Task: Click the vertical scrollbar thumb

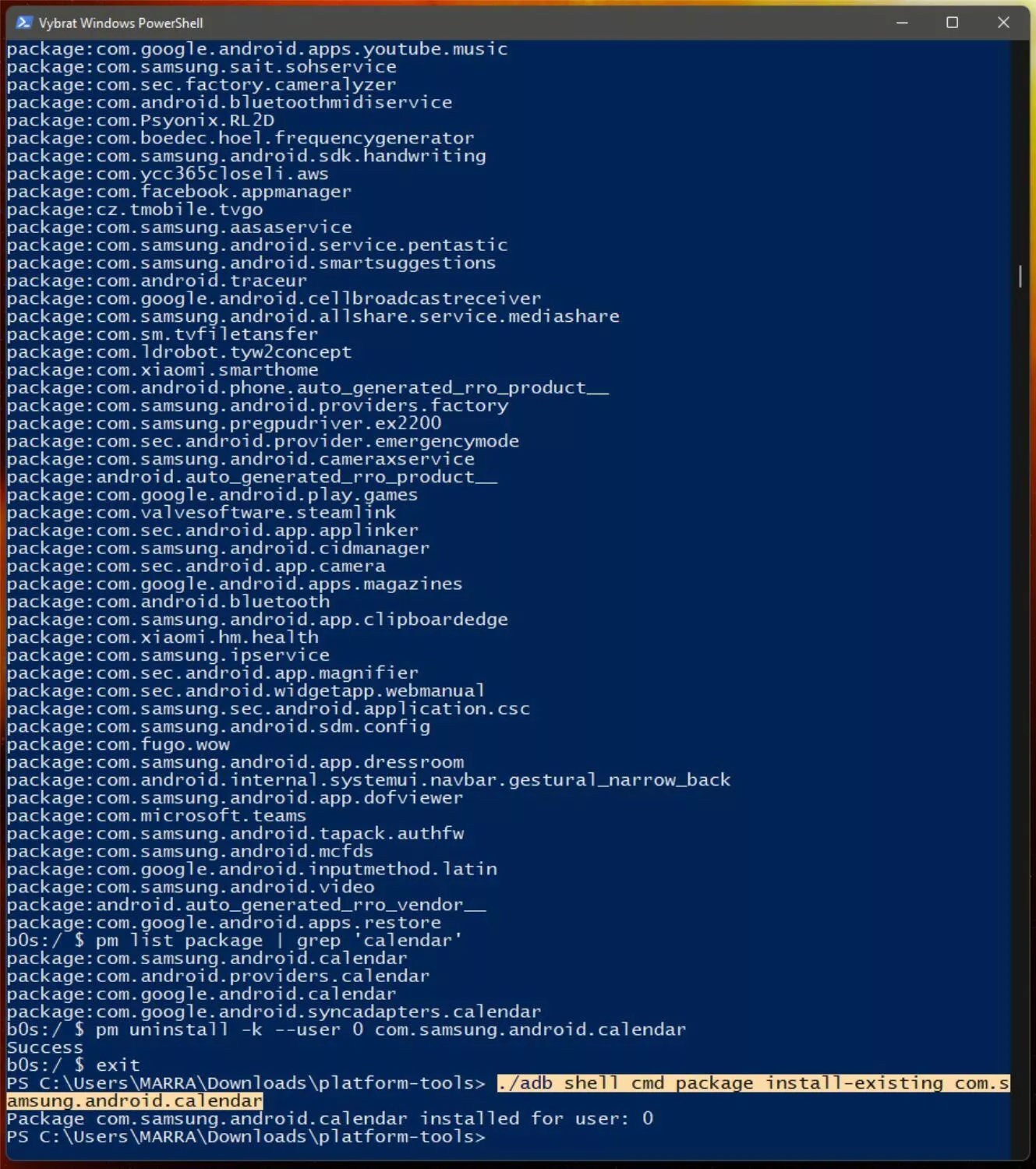Action: pyautogui.click(x=1020, y=276)
